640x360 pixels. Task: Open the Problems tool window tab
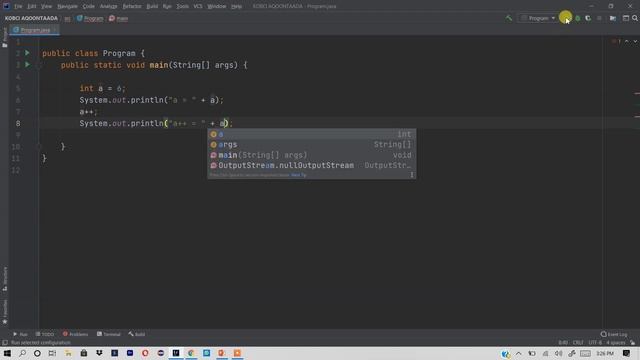pos(76,334)
